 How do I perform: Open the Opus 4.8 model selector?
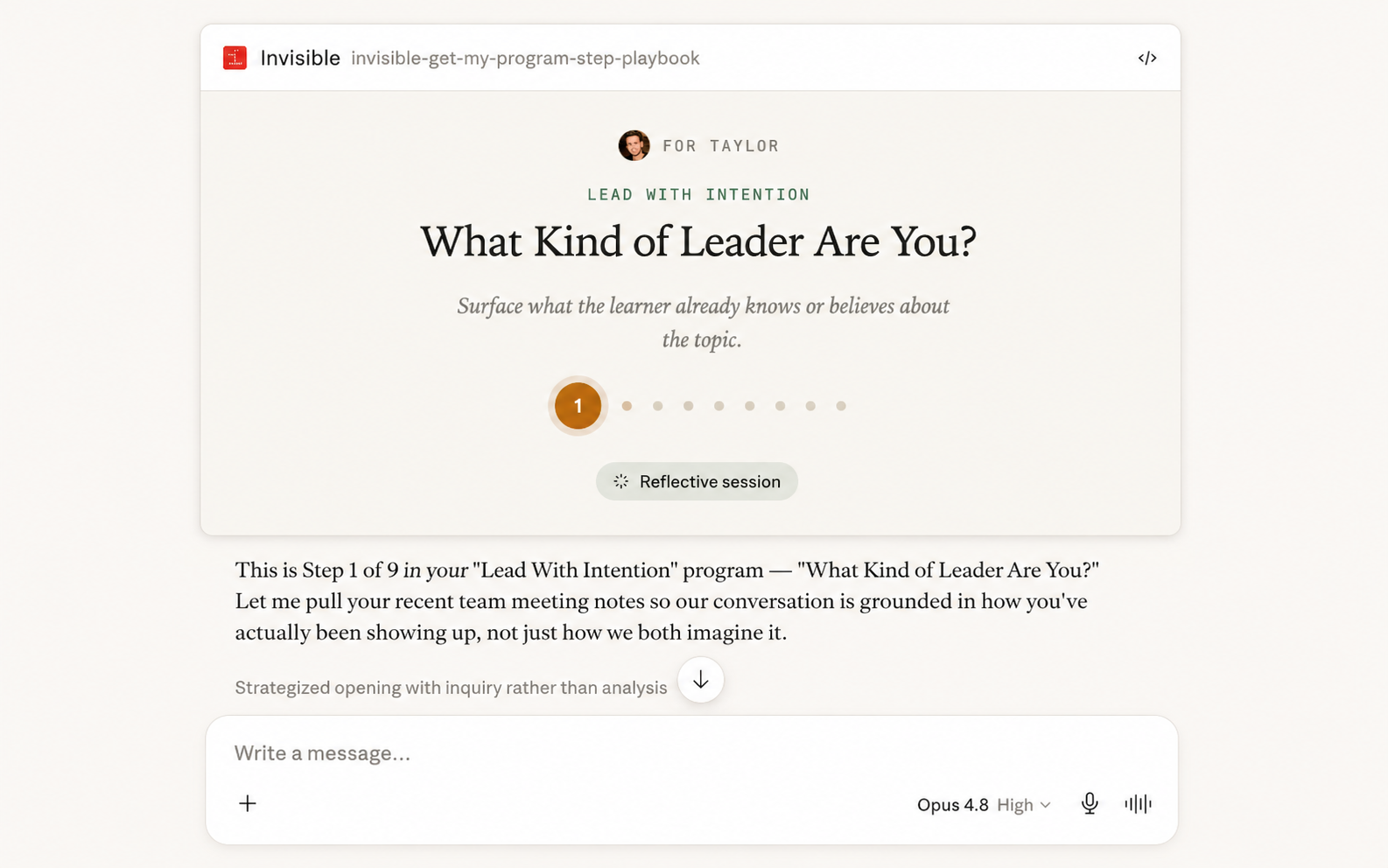click(952, 804)
